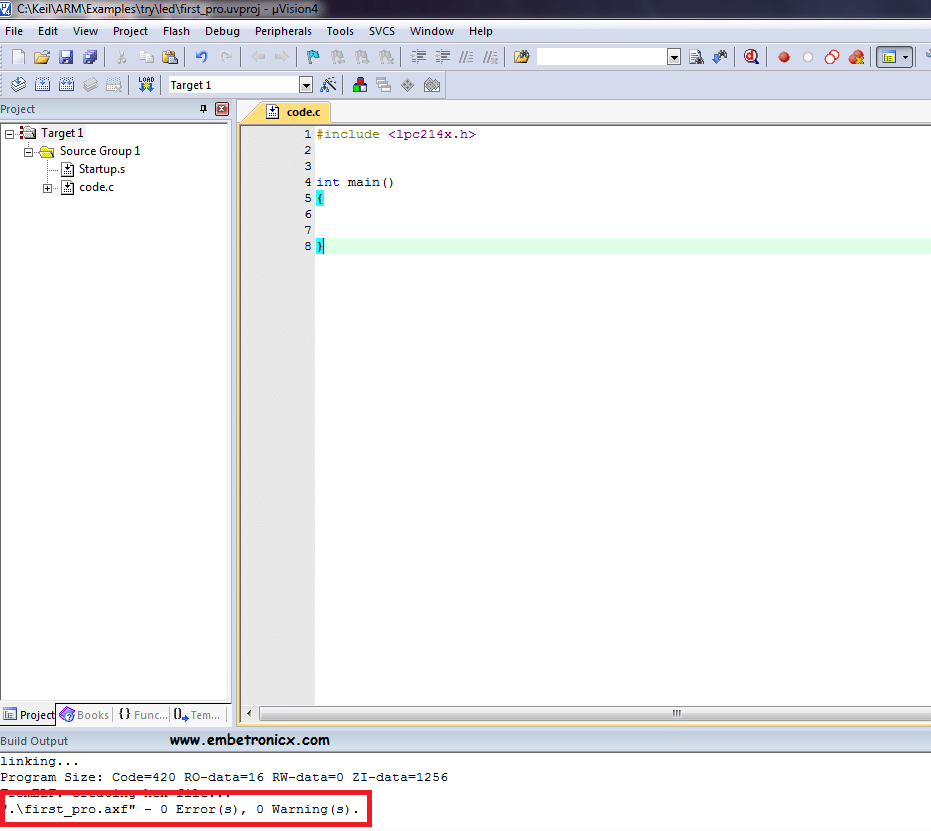Viewport: 931px width, 831px height.
Task: Open Manage Components colored blocks icon
Action: (359, 85)
